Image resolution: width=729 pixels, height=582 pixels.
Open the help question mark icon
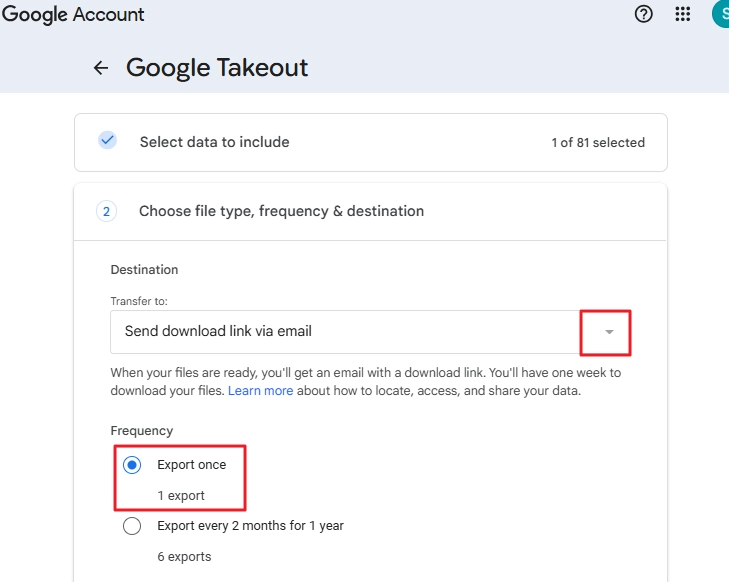643,14
